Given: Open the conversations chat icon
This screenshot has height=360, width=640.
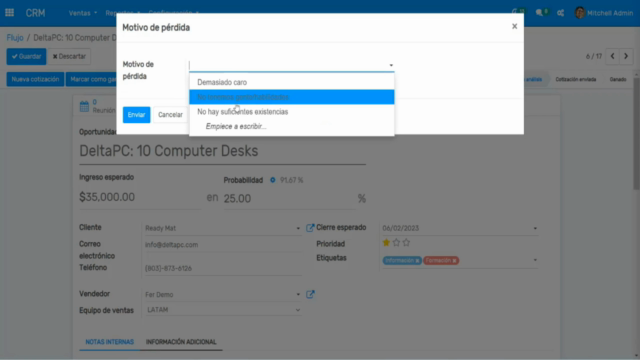Looking at the screenshot, I should coord(541,13).
